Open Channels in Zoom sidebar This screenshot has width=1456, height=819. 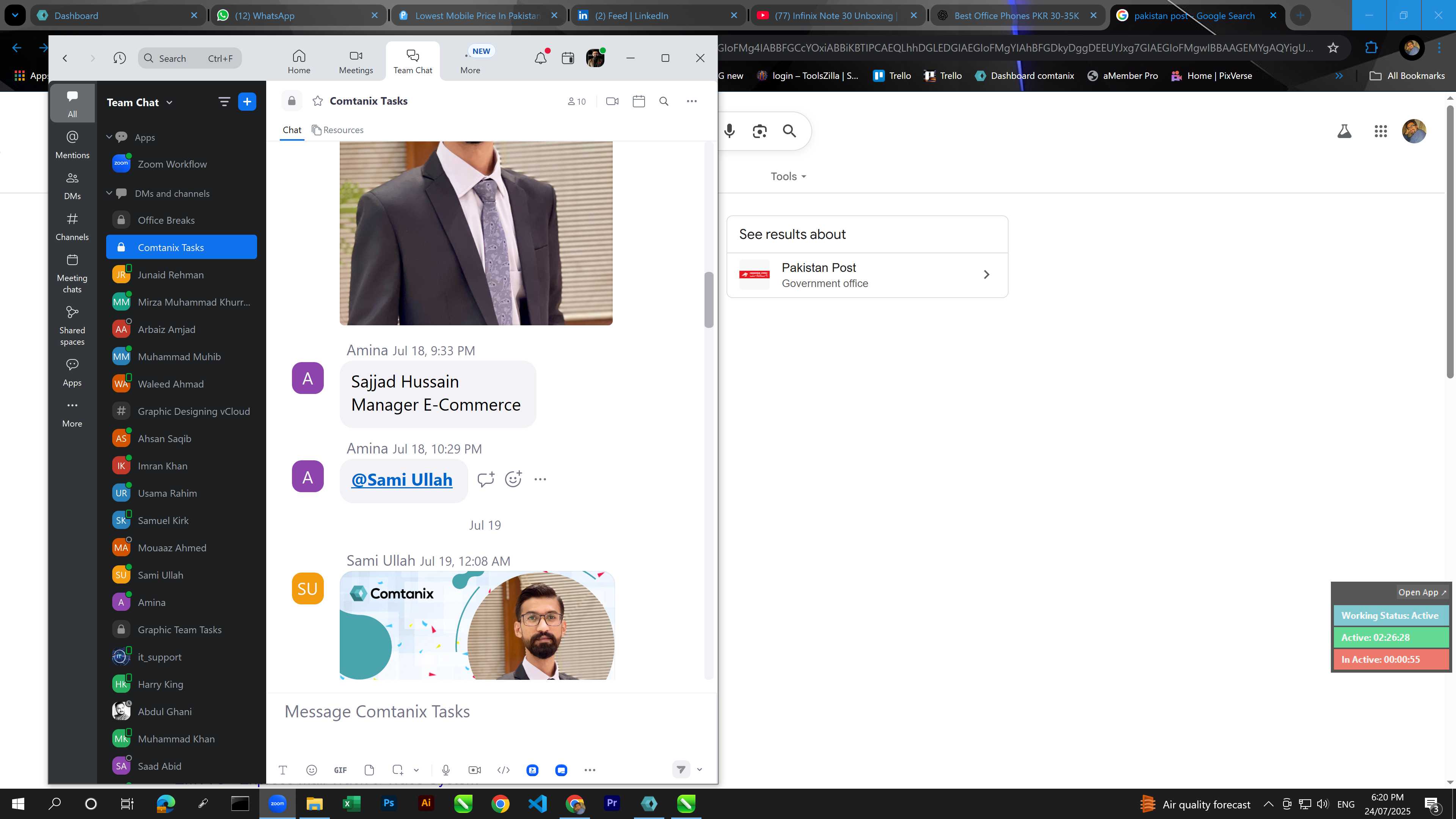coord(72,226)
